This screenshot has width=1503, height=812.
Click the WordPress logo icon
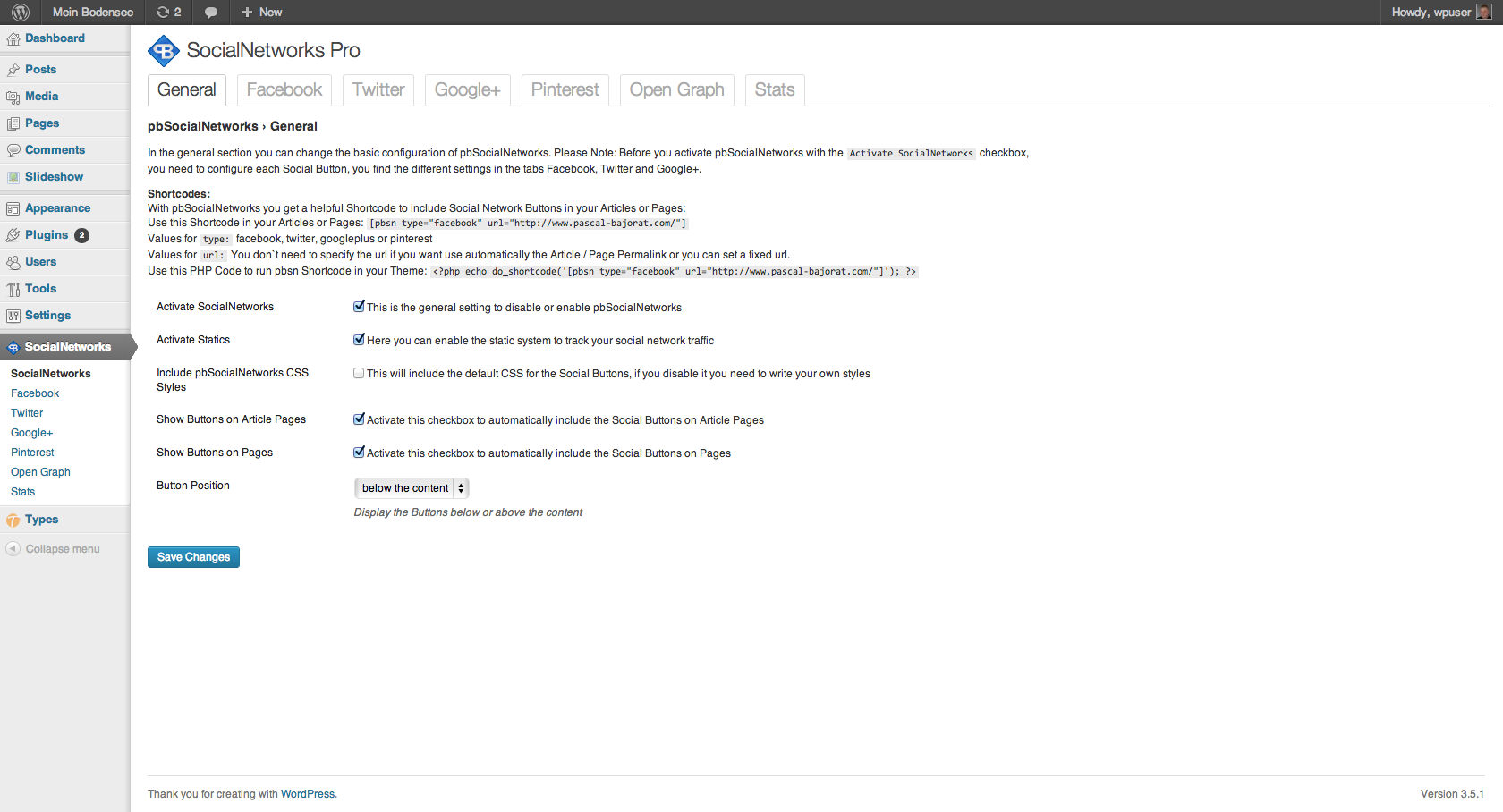(21, 13)
